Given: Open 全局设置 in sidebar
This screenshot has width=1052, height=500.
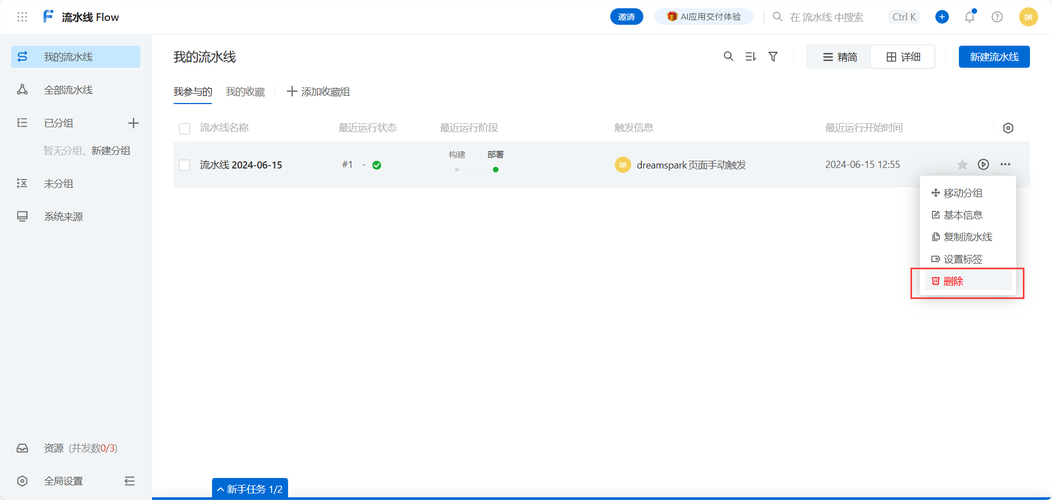Looking at the screenshot, I should tap(64, 481).
